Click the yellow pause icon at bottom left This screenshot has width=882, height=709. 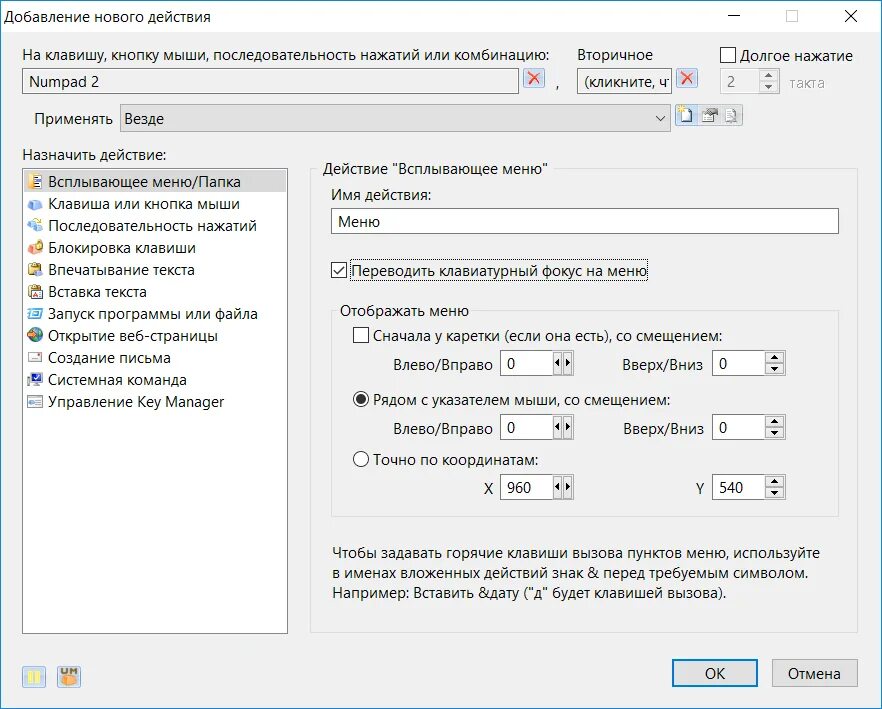point(34,676)
